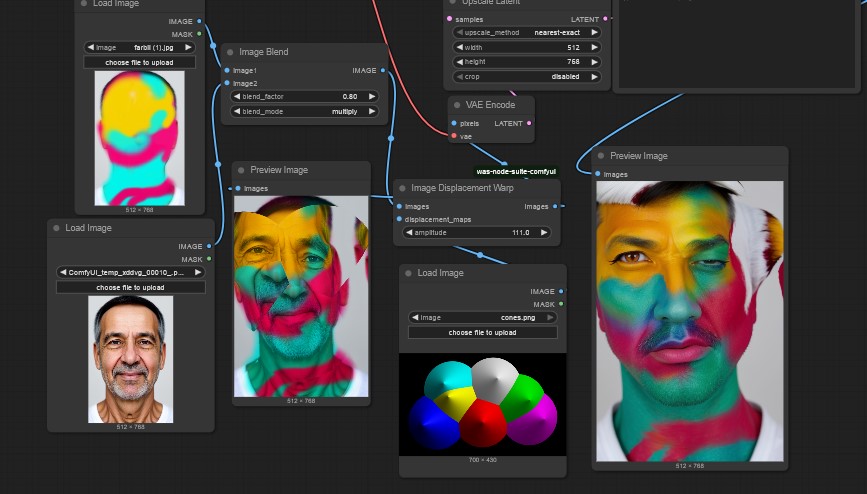
Task: Increase amplitude with its right arrow
Action: click(x=544, y=233)
